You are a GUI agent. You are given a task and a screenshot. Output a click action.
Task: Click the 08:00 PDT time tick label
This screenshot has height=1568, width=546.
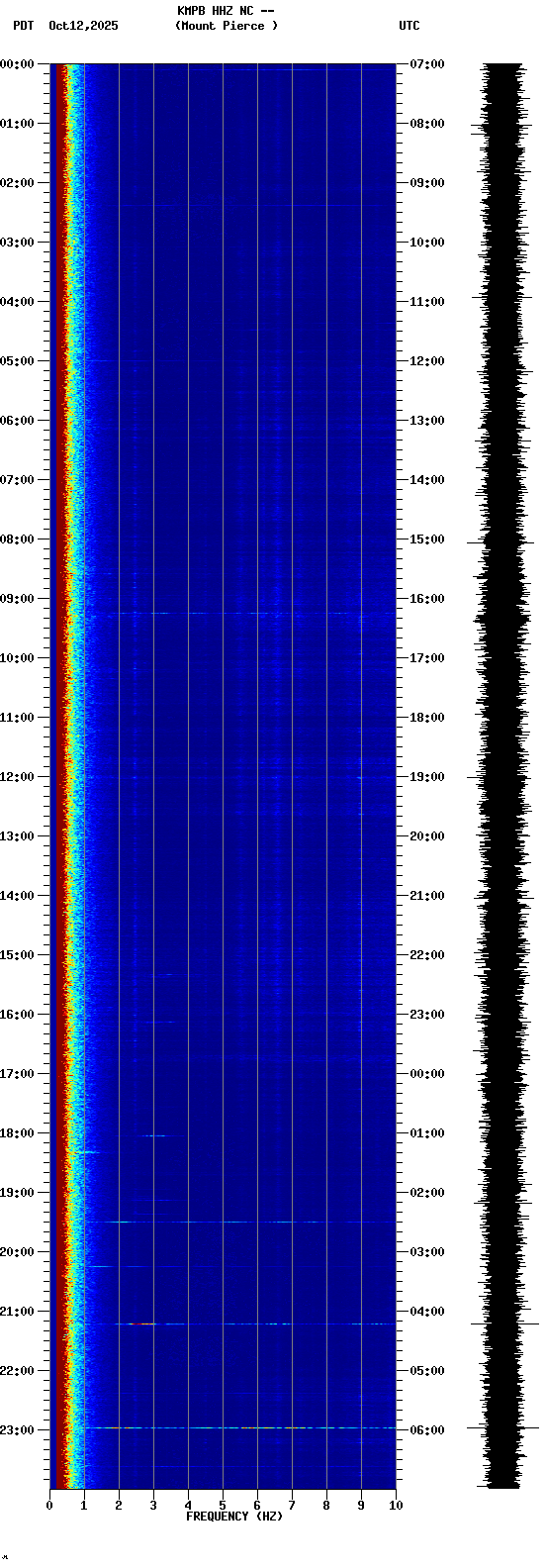[18, 539]
